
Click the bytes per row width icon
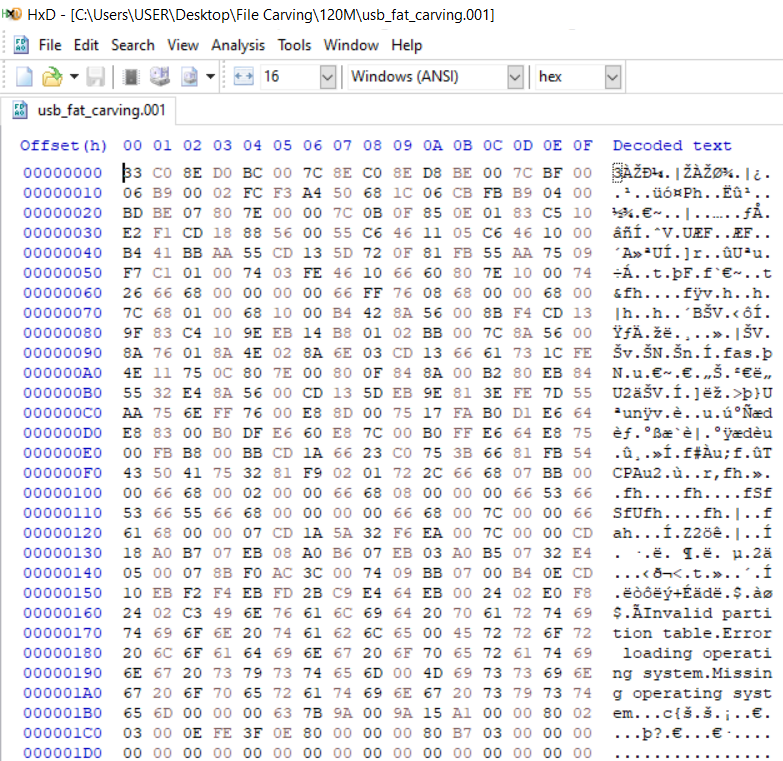(244, 77)
